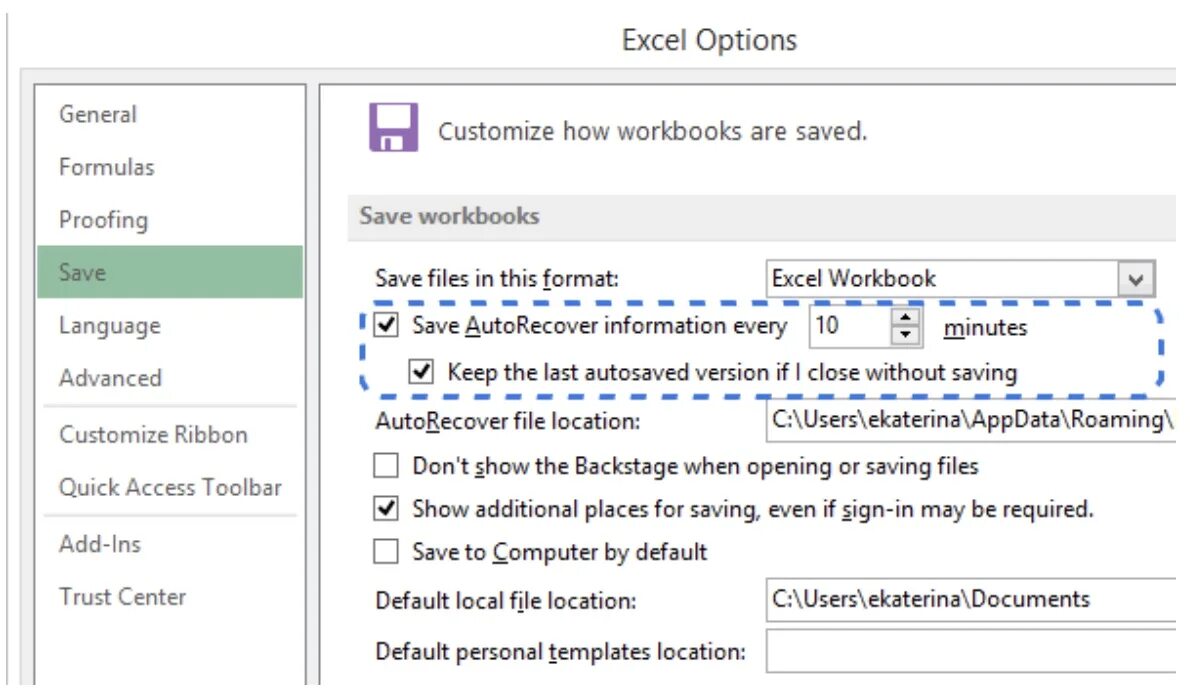Decrease AutoRecover minutes with down arrow
The image size is (1190, 692).
(905, 334)
